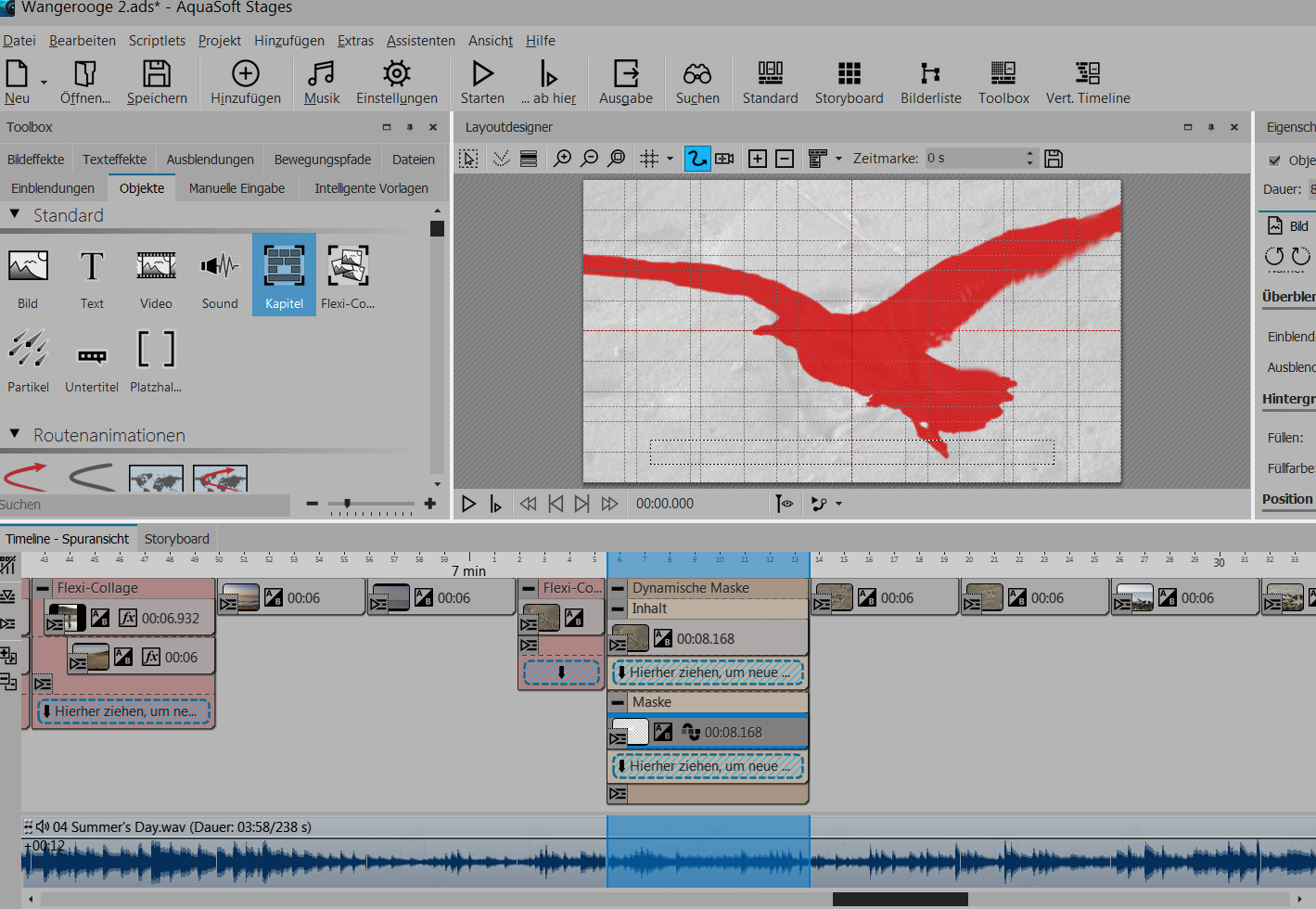Collapse the Standard section in Toolbox
This screenshot has width=1316, height=909.
pos(15,214)
